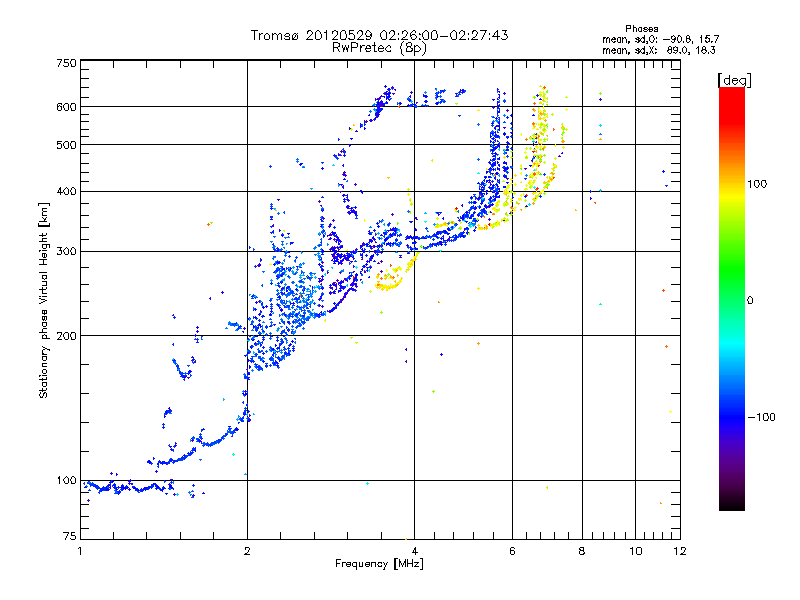This screenshot has height=600, width=800.
Task: Click the x-axis tick label '10'
Action: [635, 551]
